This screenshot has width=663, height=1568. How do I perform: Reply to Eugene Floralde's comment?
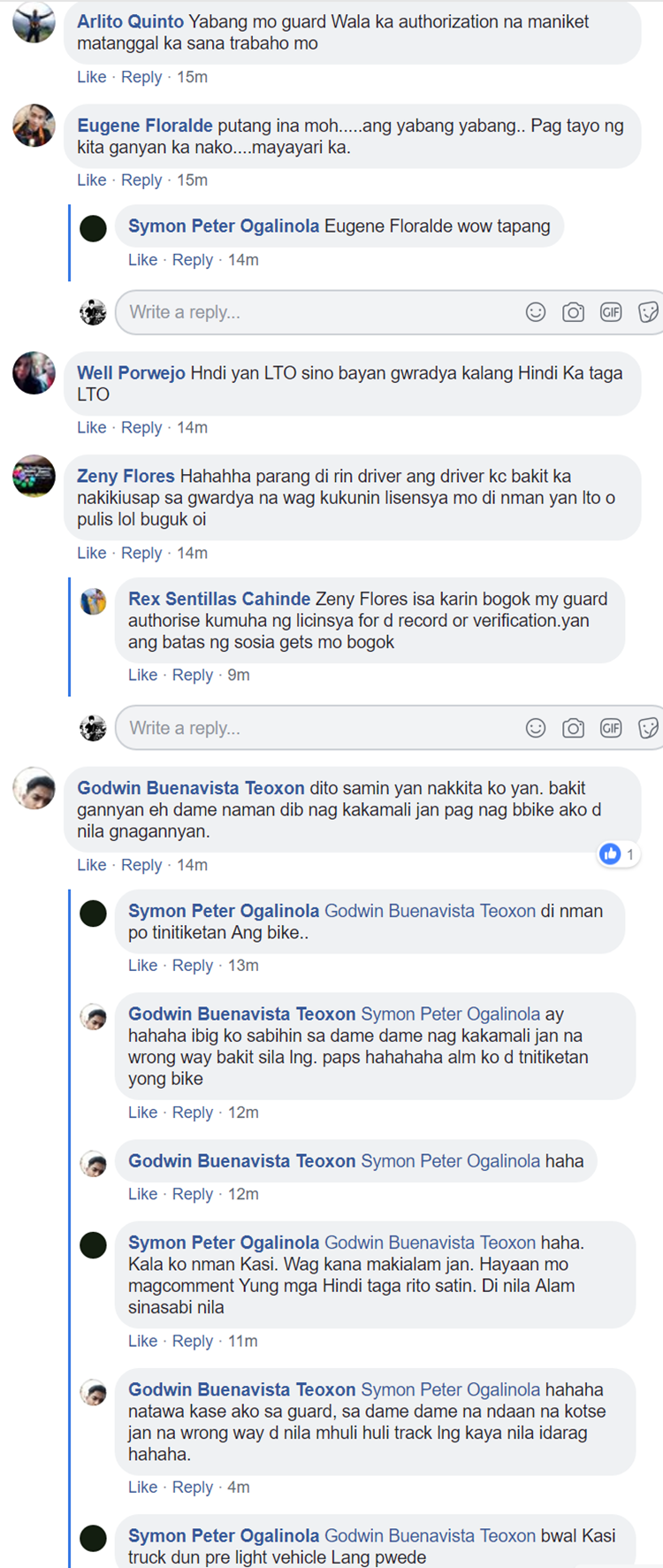141,180
